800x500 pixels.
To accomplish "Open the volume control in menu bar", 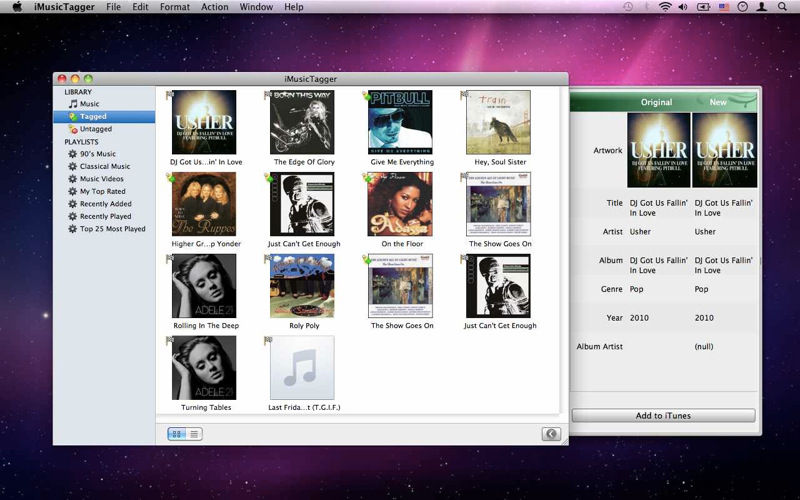I will [x=683, y=7].
